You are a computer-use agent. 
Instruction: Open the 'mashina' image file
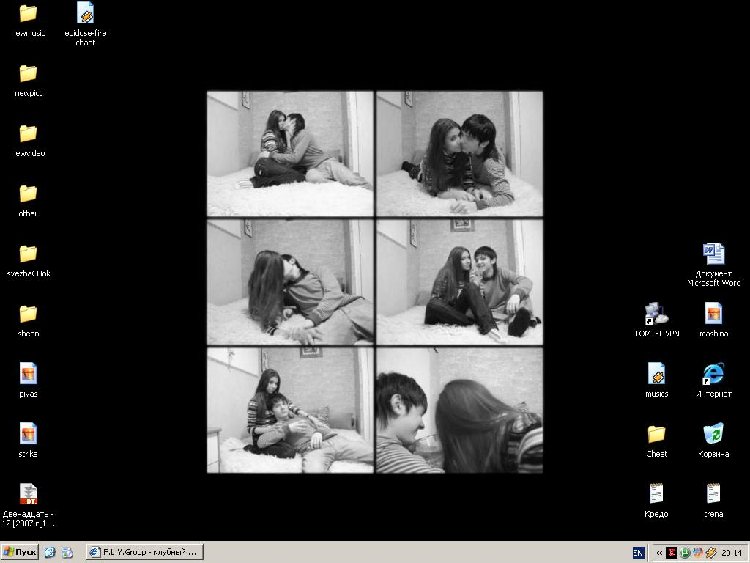713,314
